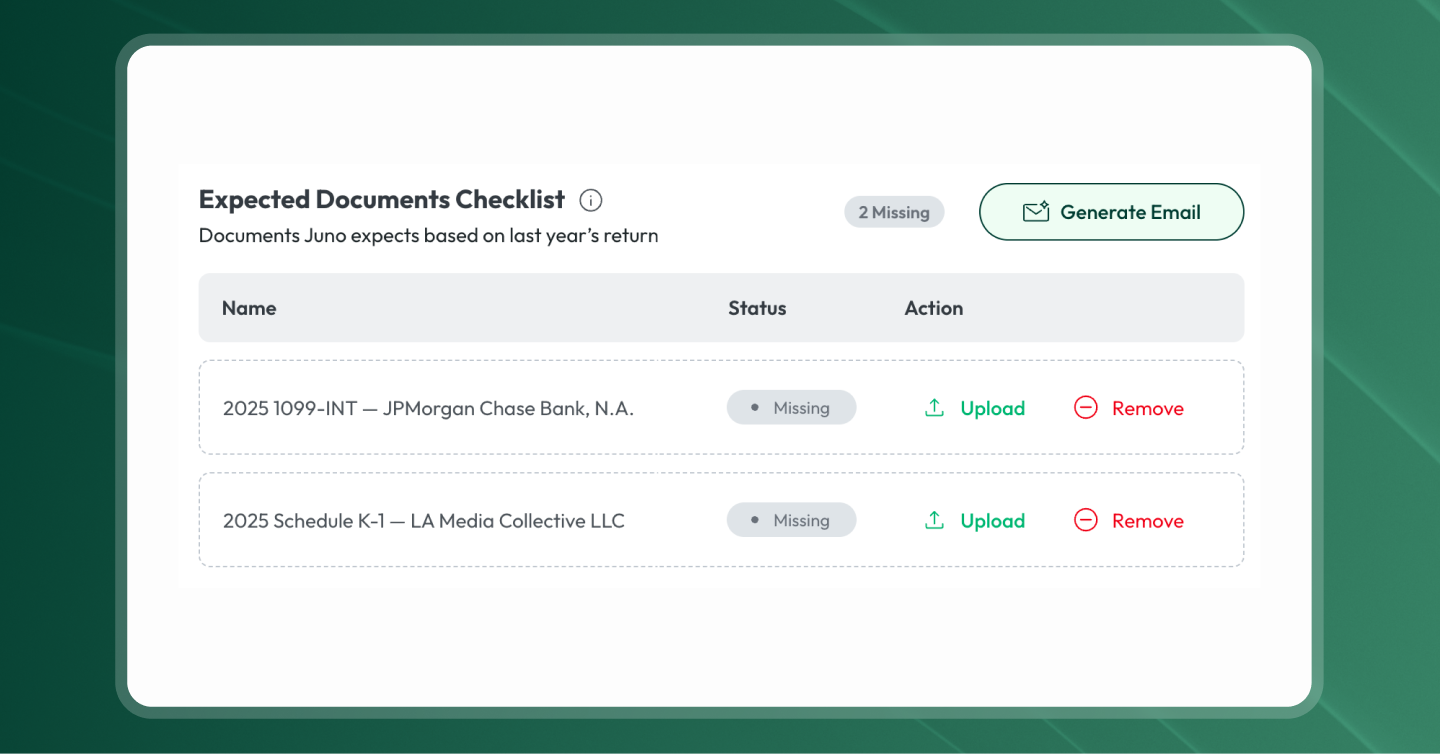Image resolution: width=1440 pixels, height=754 pixels.
Task: Click Upload text for LA Media Collective K-1
Action: tap(993, 521)
